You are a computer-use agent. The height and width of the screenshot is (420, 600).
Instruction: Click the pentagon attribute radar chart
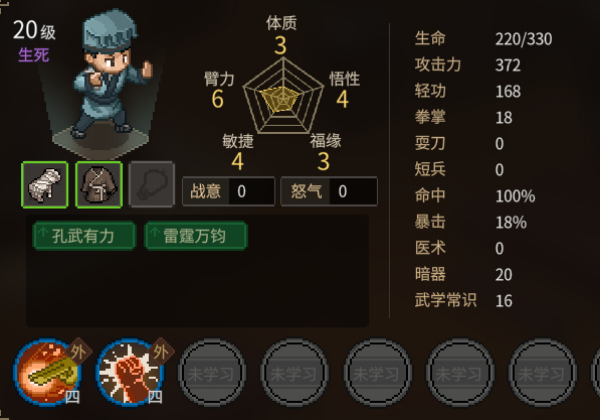(283, 96)
